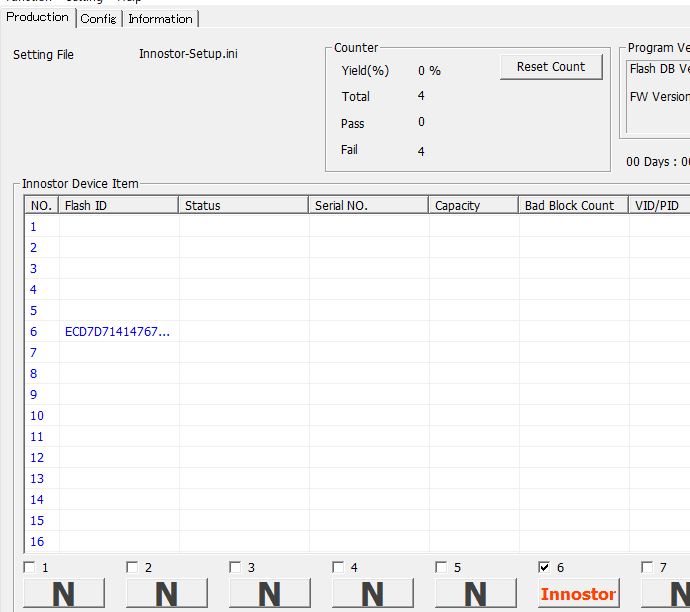This screenshot has width=690, height=612.
Task: Enable checkbox for port 2
Action: point(132,567)
